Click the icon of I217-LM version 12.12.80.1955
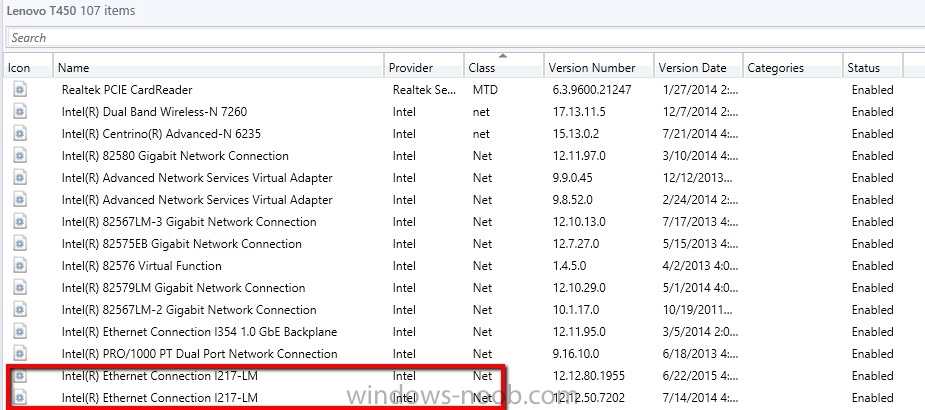Image resolution: width=925 pixels, height=410 pixels. (x=20, y=376)
